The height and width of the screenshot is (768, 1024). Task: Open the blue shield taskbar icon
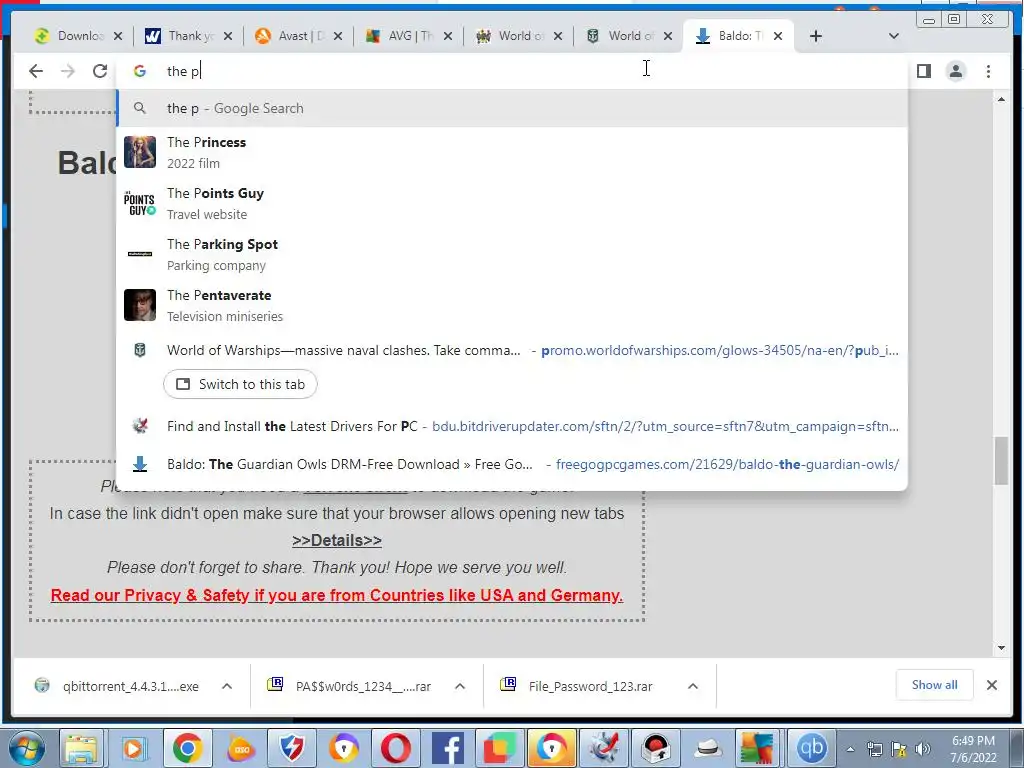point(291,748)
